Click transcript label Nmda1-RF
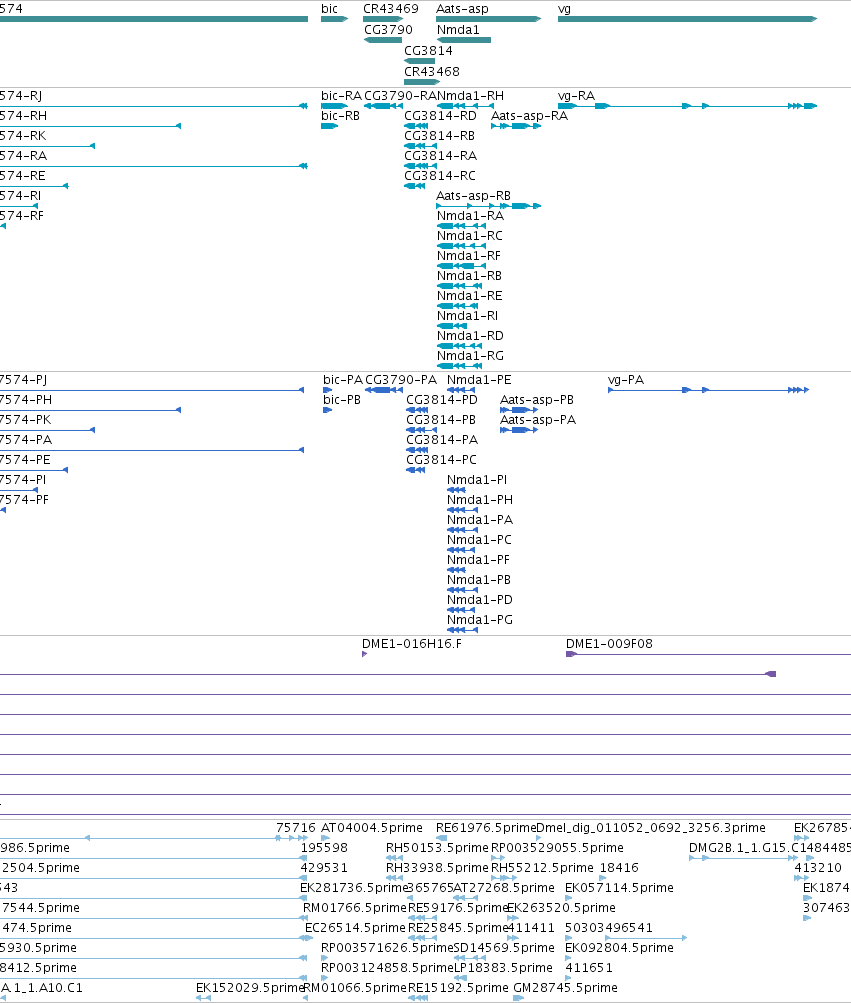The width and height of the screenshot is (851, 1003). (x=469, y=256)
